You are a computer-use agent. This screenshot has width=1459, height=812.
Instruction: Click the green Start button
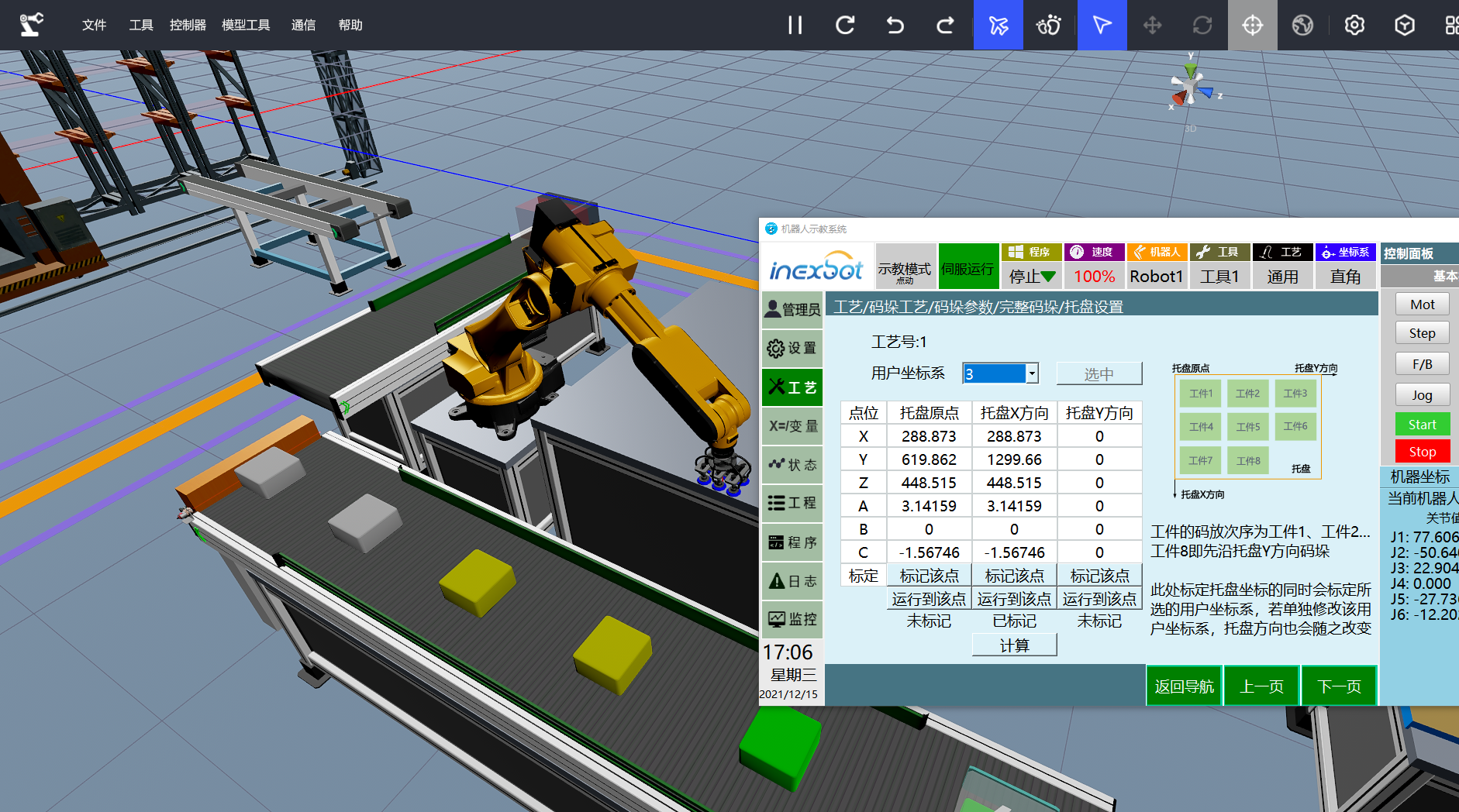[1422, 425]
